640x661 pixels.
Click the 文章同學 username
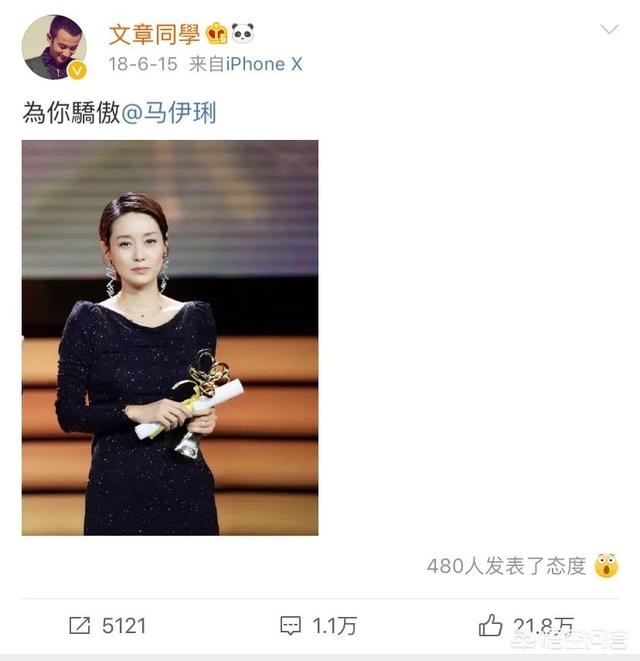click(x=154, y=34)
